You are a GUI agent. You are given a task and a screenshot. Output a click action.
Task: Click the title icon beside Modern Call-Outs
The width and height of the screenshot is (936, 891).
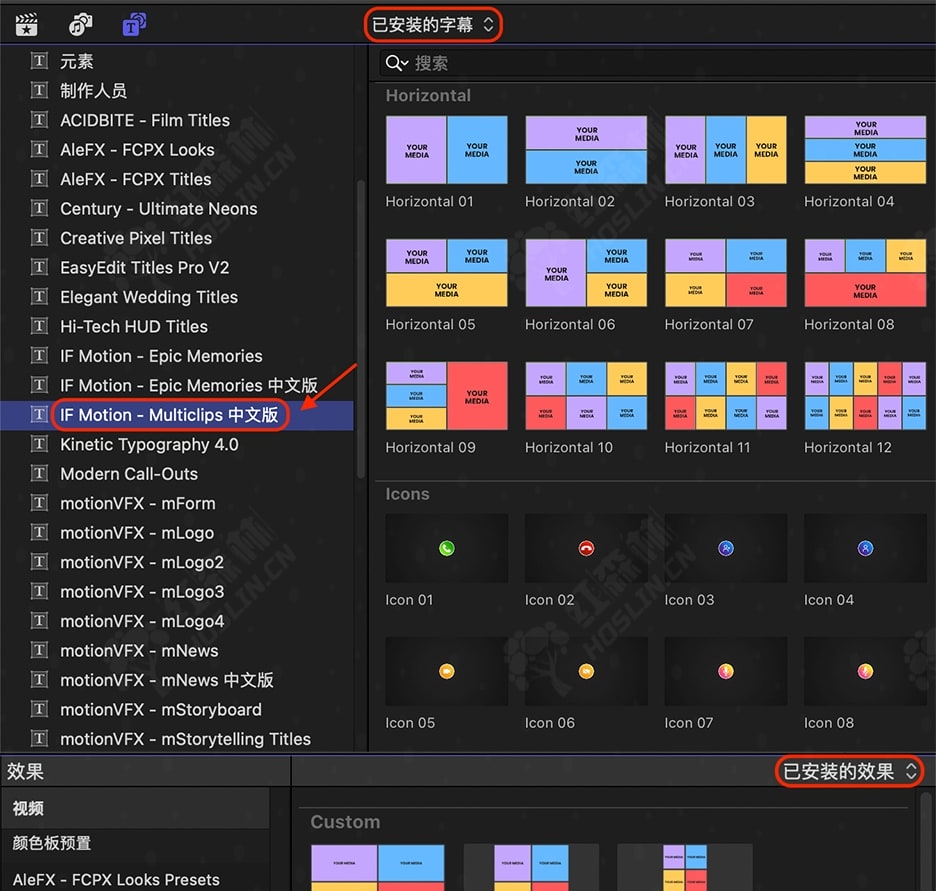[x=39, y=474]
